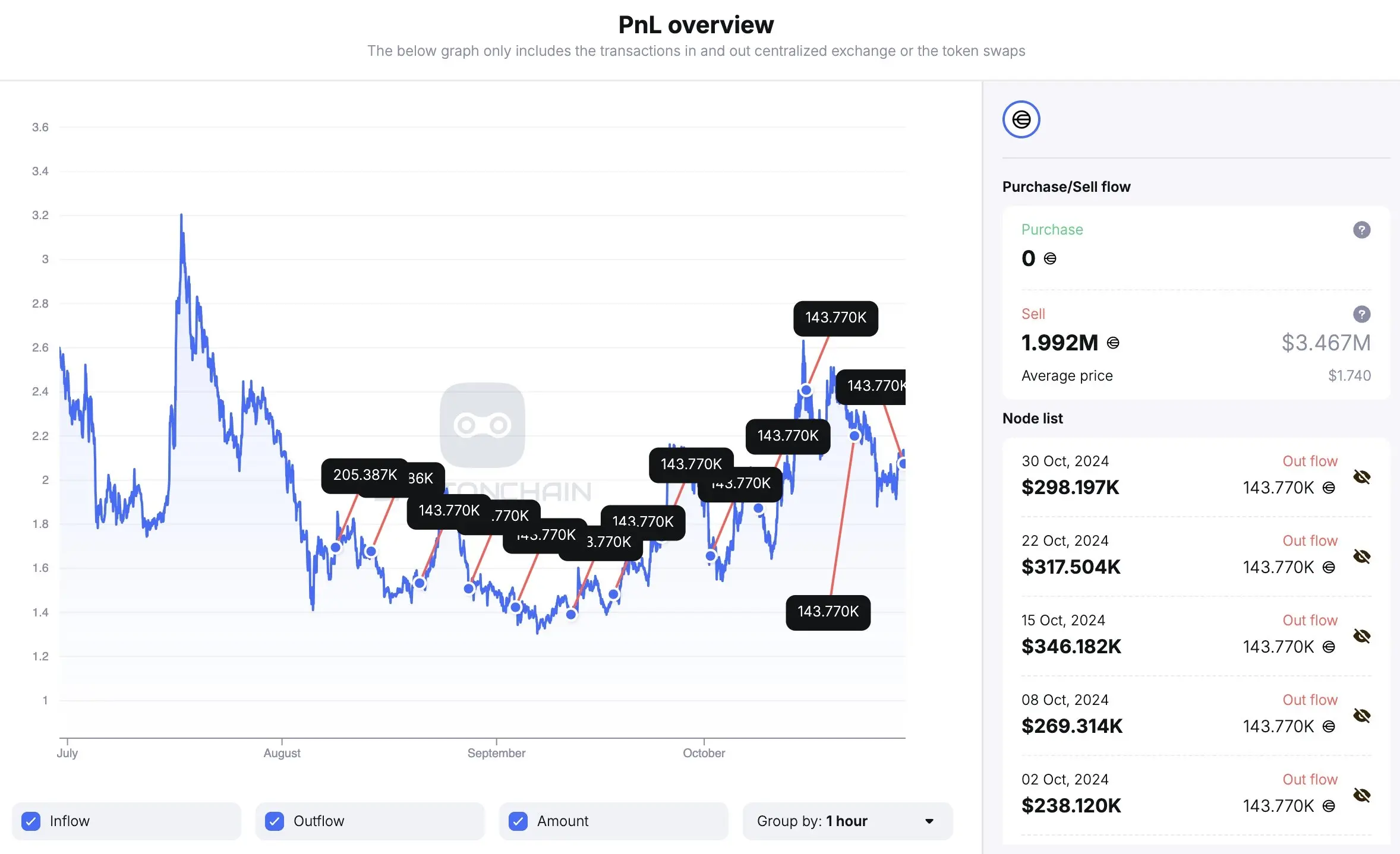This screenshot has width=1400, height=854.
Task: Click the Sell total 1.992M token icon
Action: coord(1113,343)
